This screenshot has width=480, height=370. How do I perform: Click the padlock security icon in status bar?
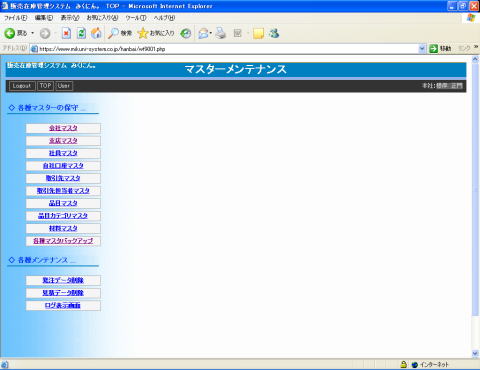tap(403, 364)
